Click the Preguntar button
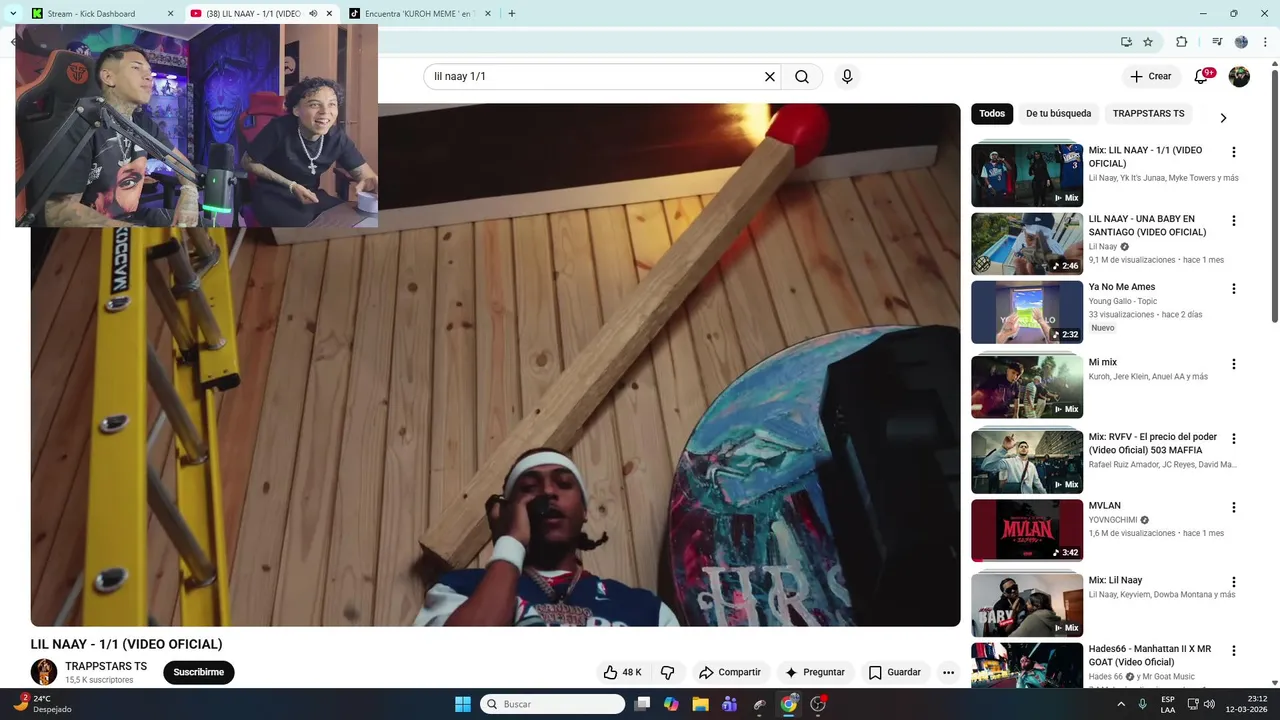 pyautogui.click(x=815, y=672)
